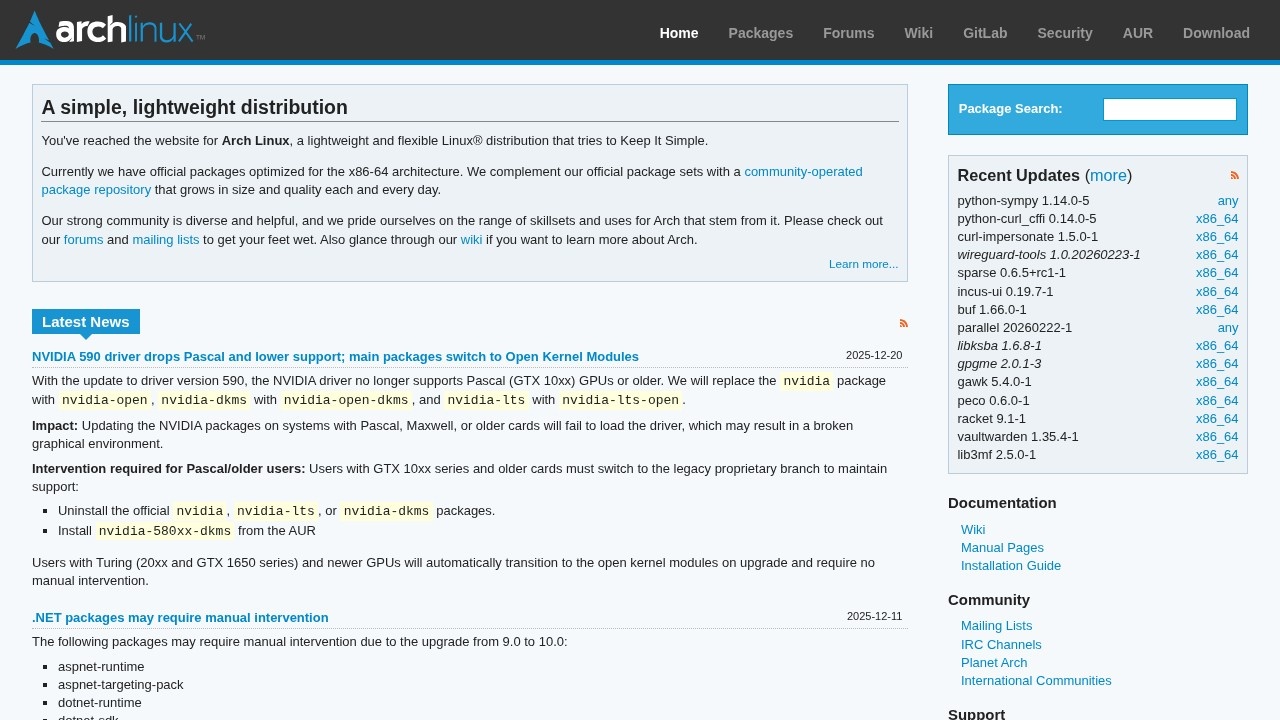Open the Installation Guide under Documentation

[x=1010, y=565]
